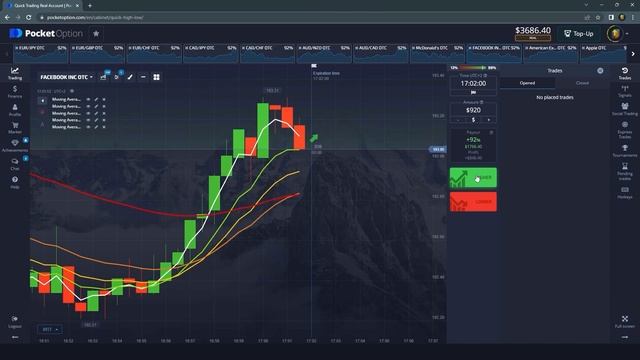This screenshot has height=360, width=640.
Task: Open Social Trading
Action: point(624,109)
